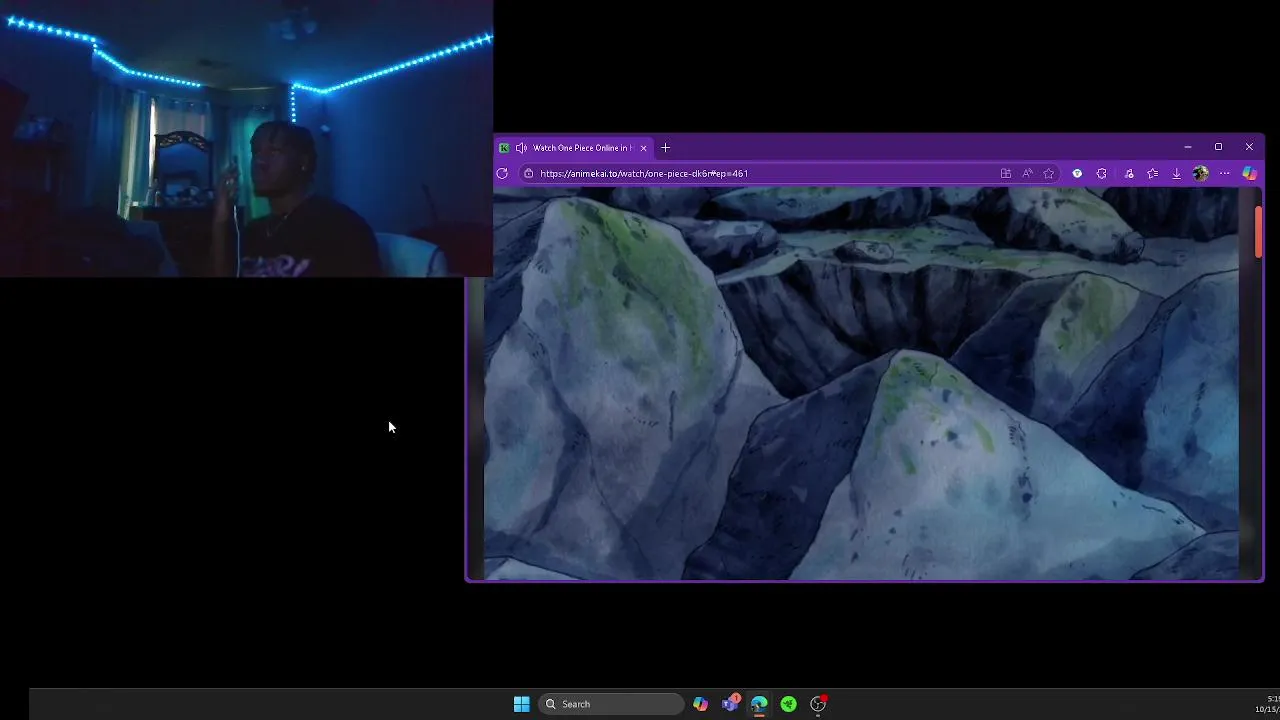Close the browser window
Screen dimensions: 1280x720
1249,147
